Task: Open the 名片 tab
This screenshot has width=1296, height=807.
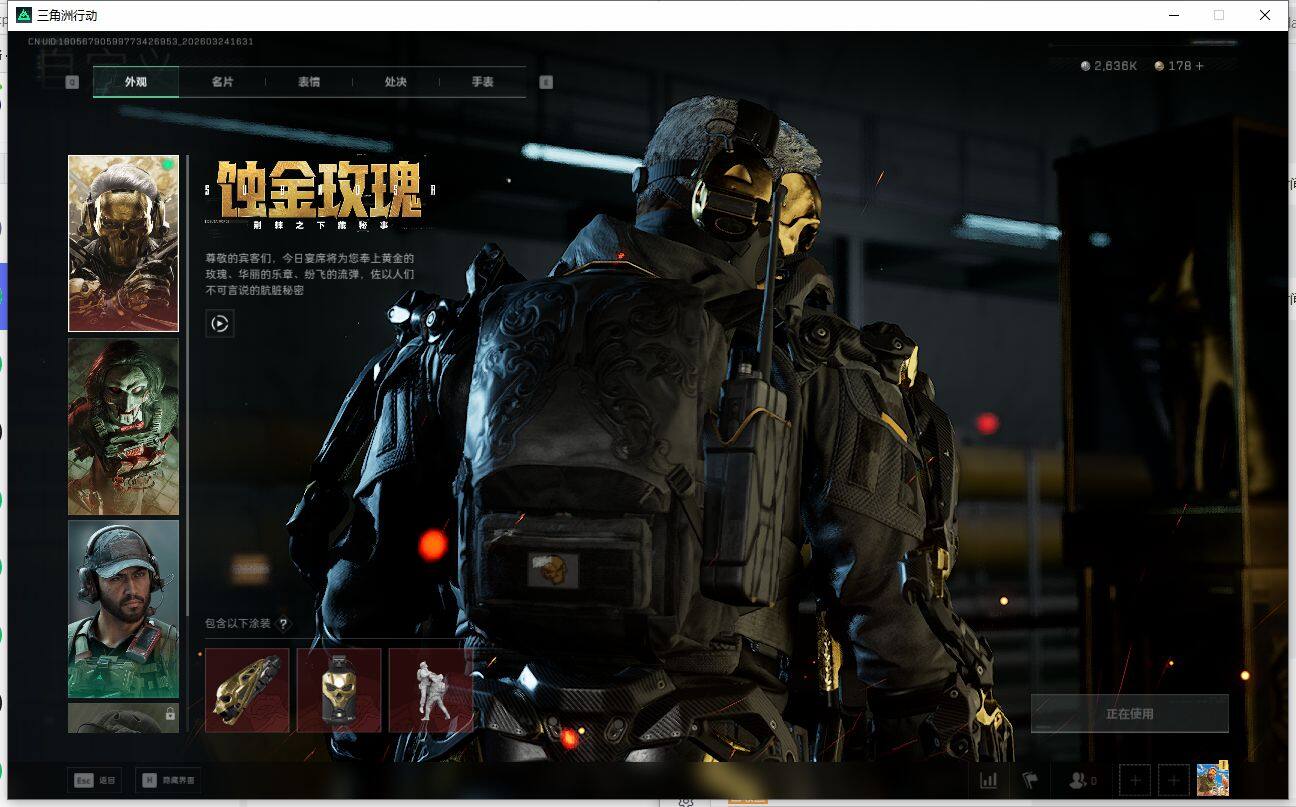Action: (x=222, y=82)
